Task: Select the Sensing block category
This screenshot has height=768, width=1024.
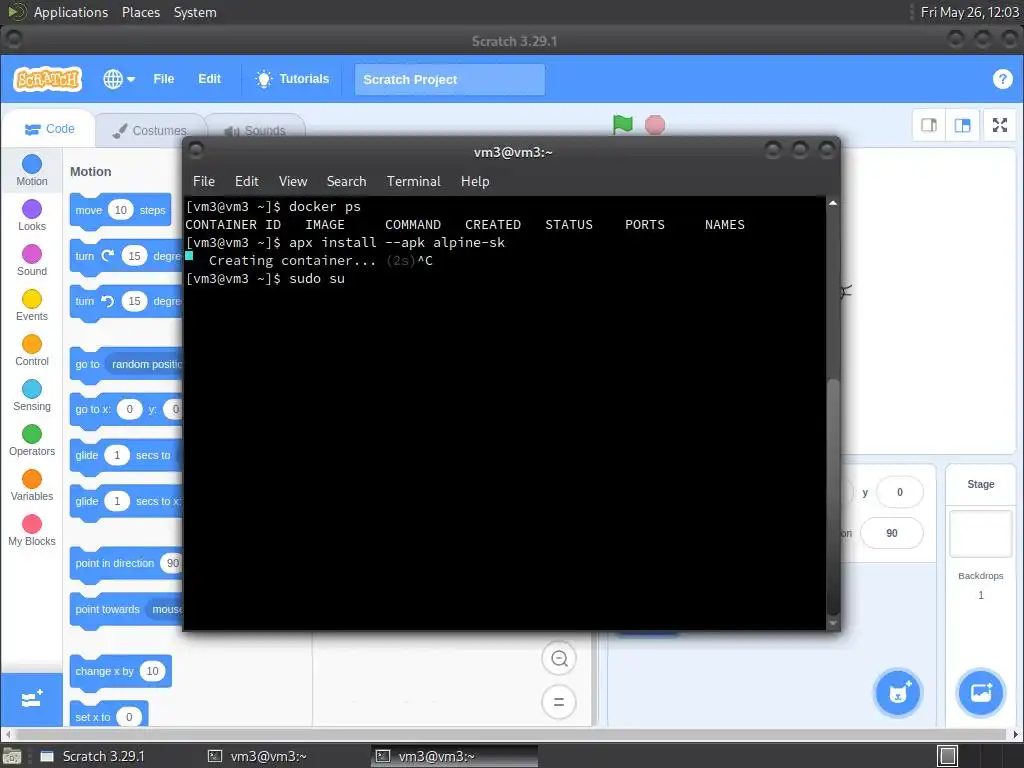Action: coord(31,396)
